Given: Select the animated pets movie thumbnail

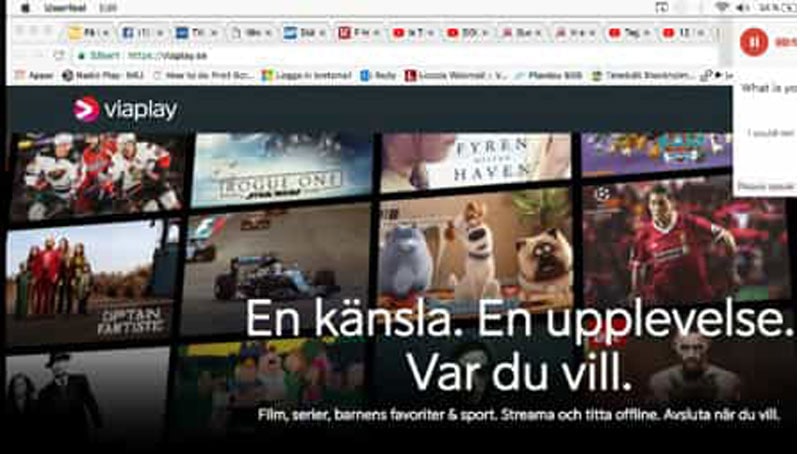Looking at the screenshot, I should pyautogui.click(x=474, y=250).
